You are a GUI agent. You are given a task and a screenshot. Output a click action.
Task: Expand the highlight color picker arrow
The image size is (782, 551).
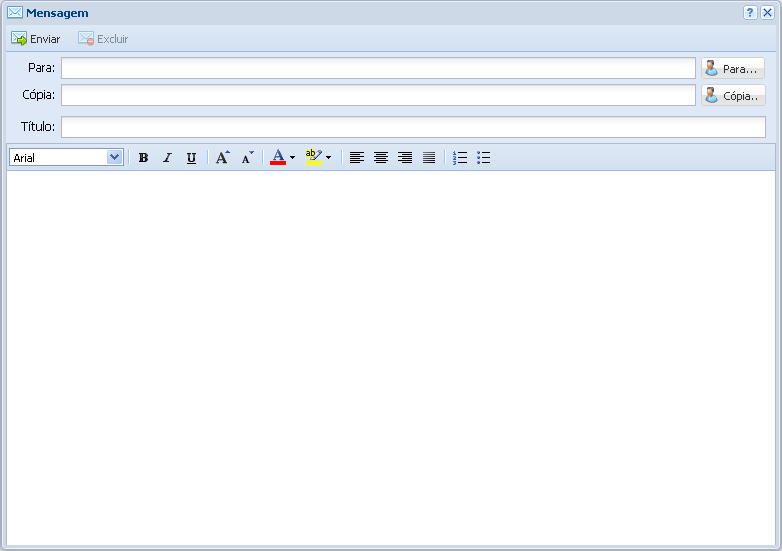pos(328,158)
